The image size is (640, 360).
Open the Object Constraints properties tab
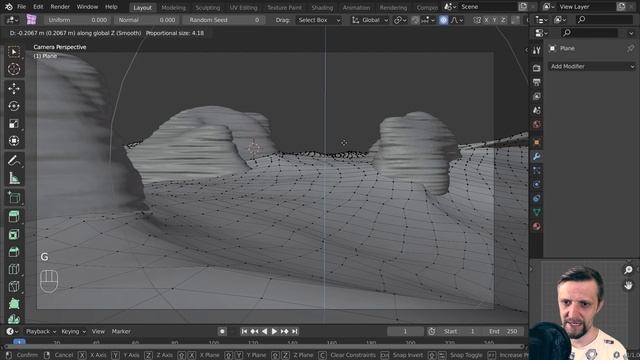point(537,198)
